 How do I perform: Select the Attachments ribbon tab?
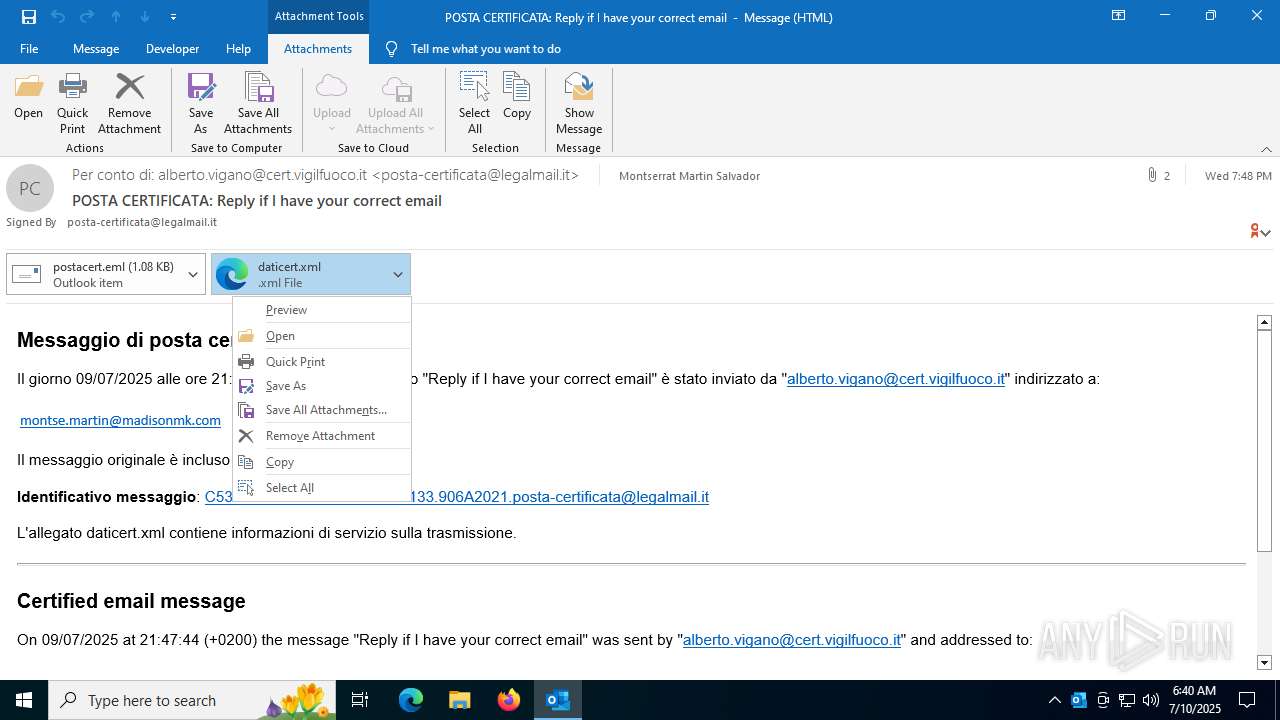318,49
